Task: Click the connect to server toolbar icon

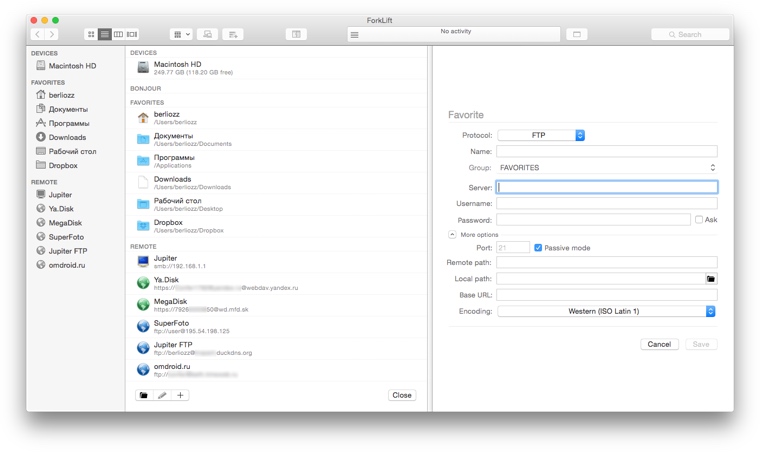Action: click(207, 34)
